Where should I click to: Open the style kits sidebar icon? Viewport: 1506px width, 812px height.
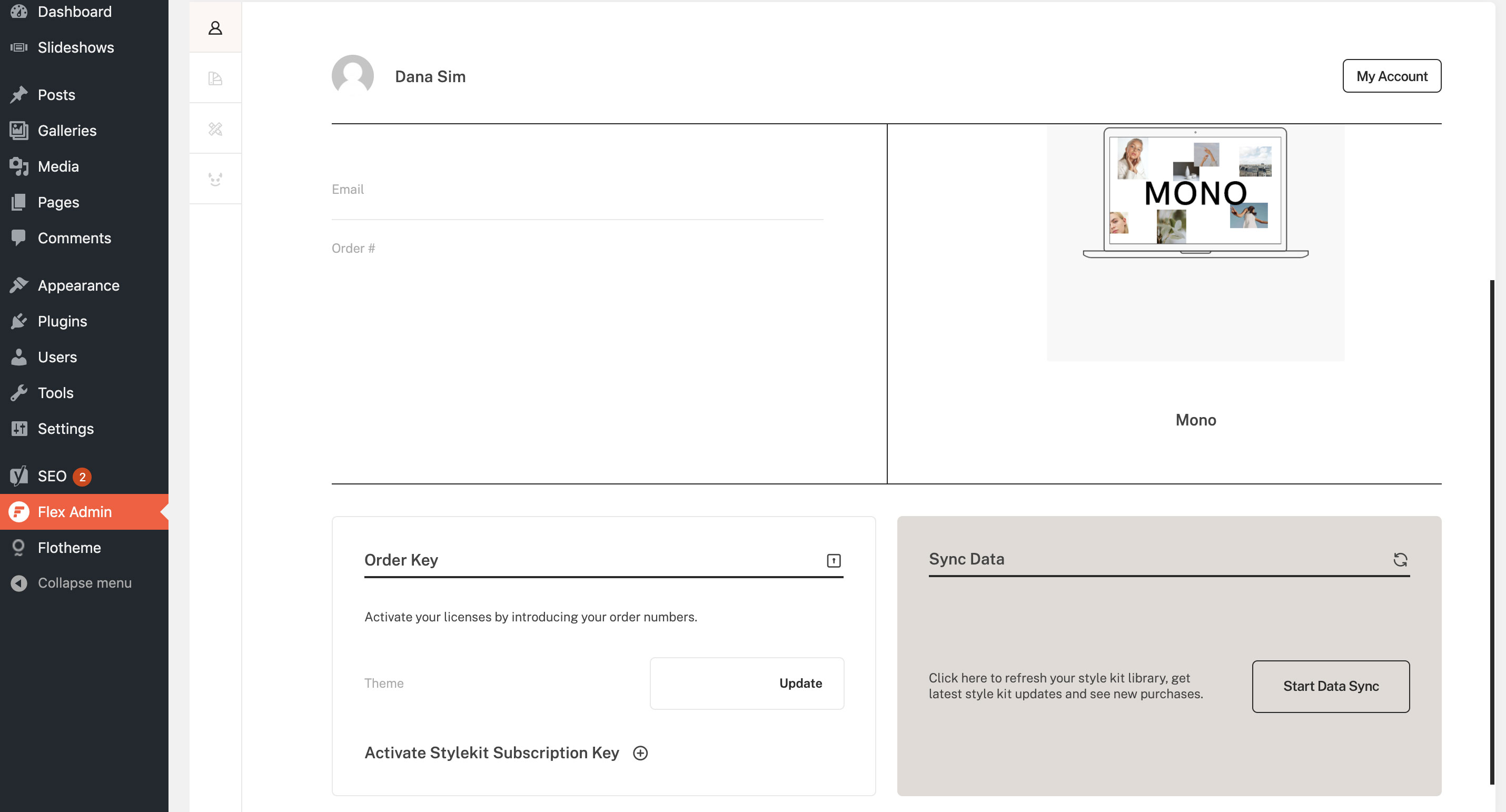pos(215,78)
